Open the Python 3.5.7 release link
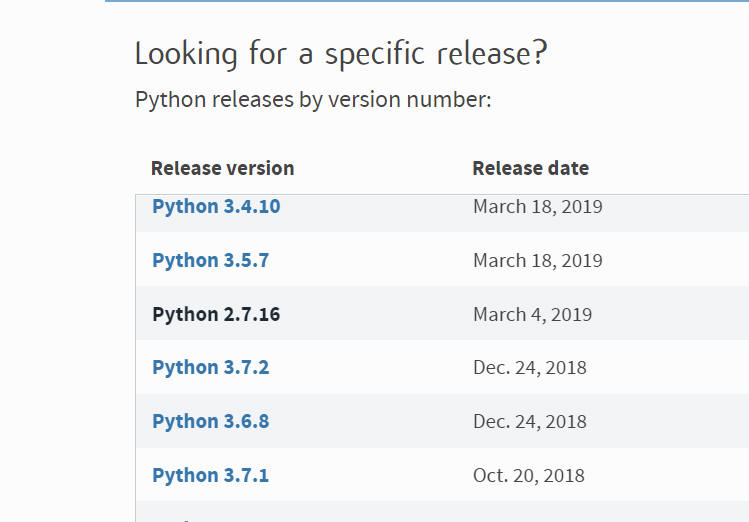 (210, 260)
